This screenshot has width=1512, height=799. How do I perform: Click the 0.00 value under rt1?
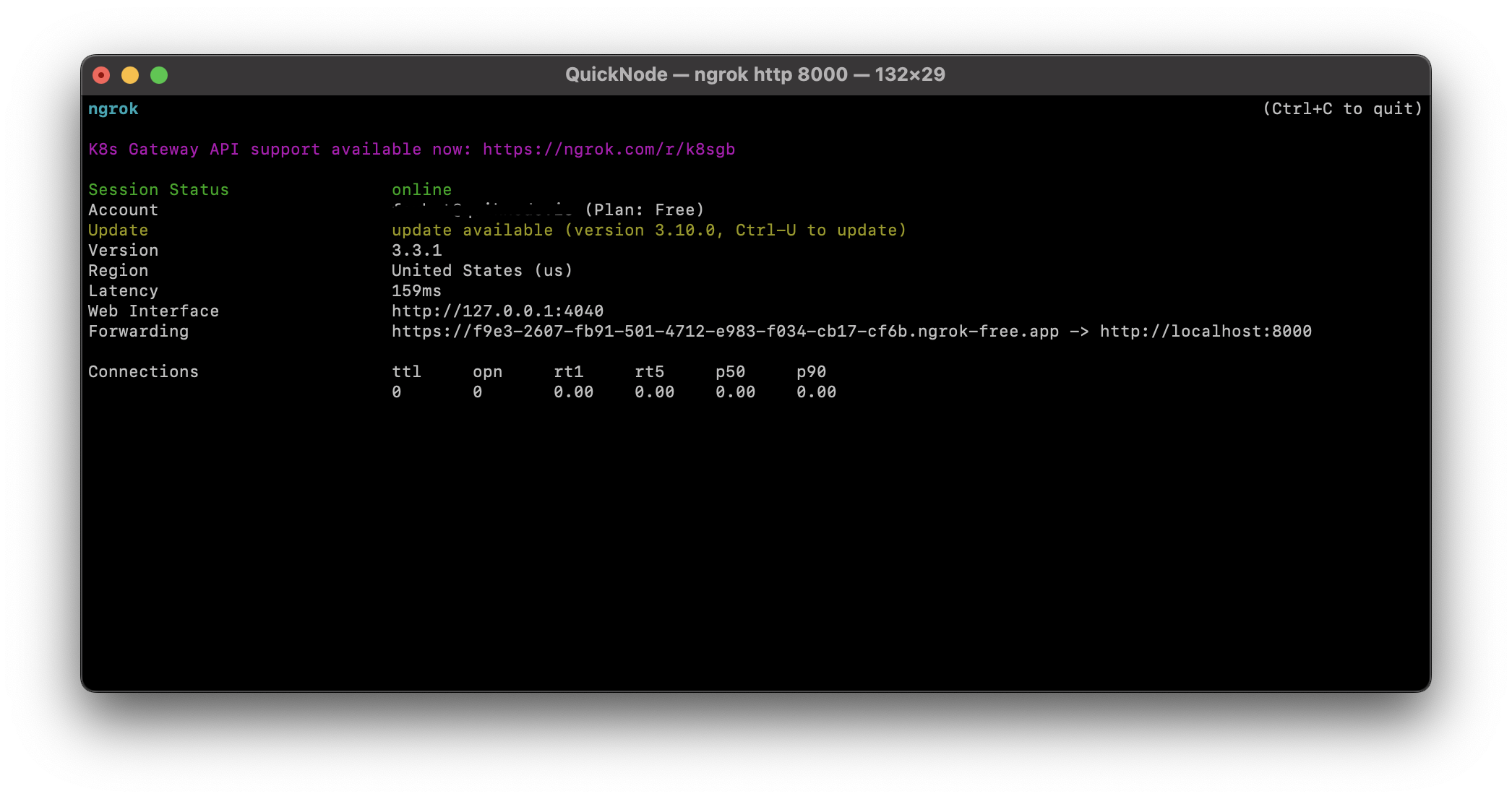point(573,392)
